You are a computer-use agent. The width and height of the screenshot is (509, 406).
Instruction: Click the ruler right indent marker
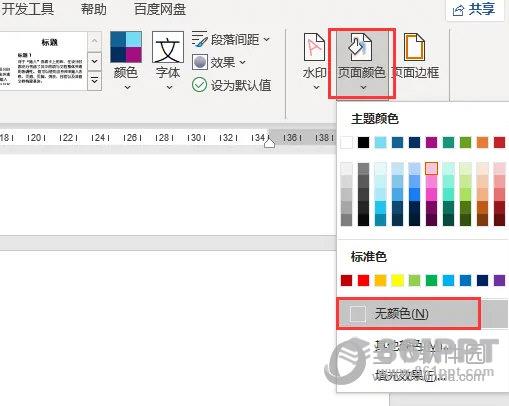(x=269, y=144)
